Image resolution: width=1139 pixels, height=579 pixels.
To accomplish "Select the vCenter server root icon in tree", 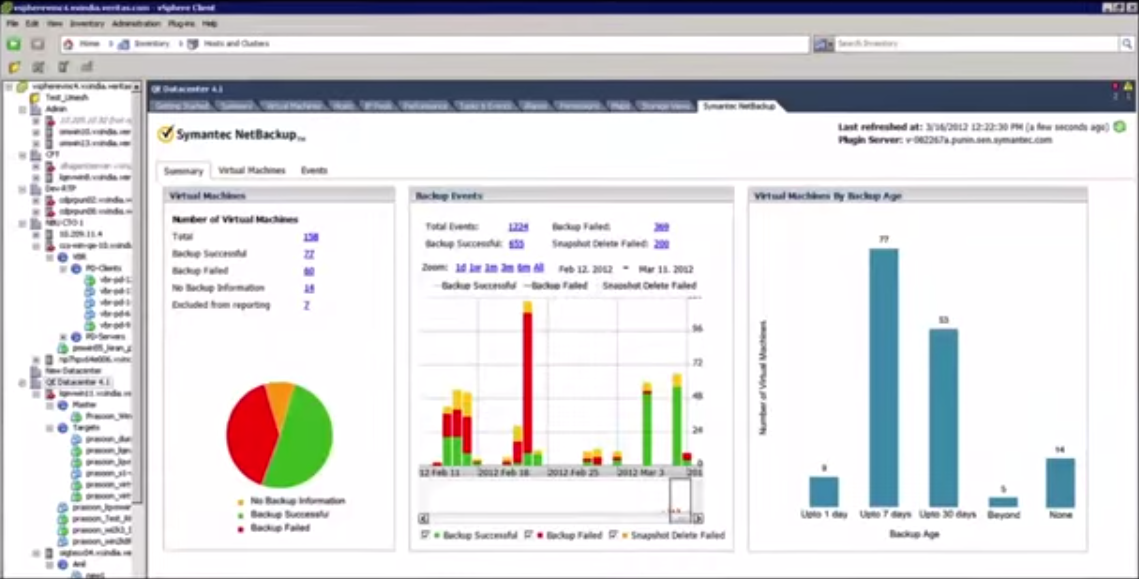I will 23,86.
